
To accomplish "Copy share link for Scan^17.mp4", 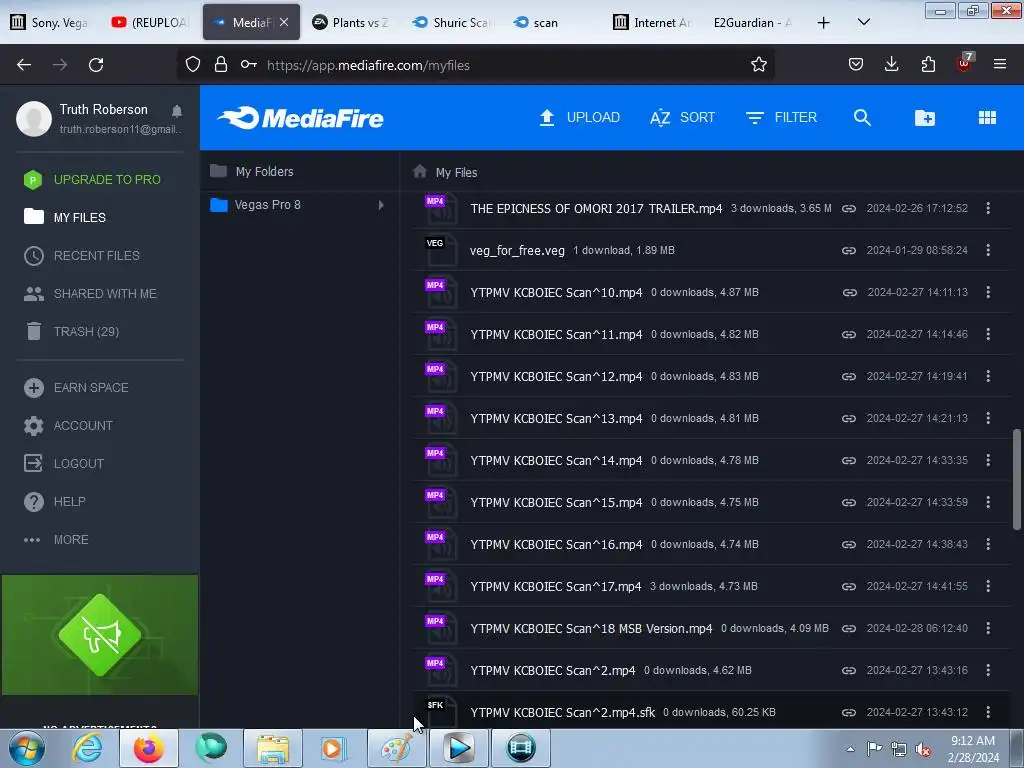I will pos(848,586).
